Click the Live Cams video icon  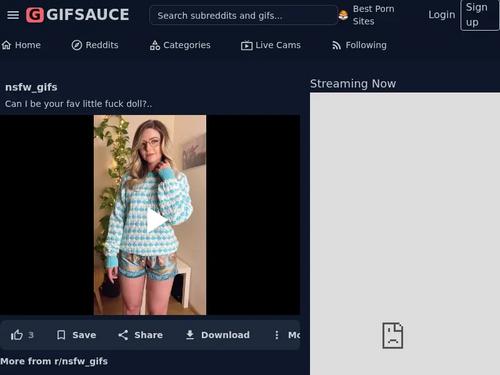tap(247, 45)
